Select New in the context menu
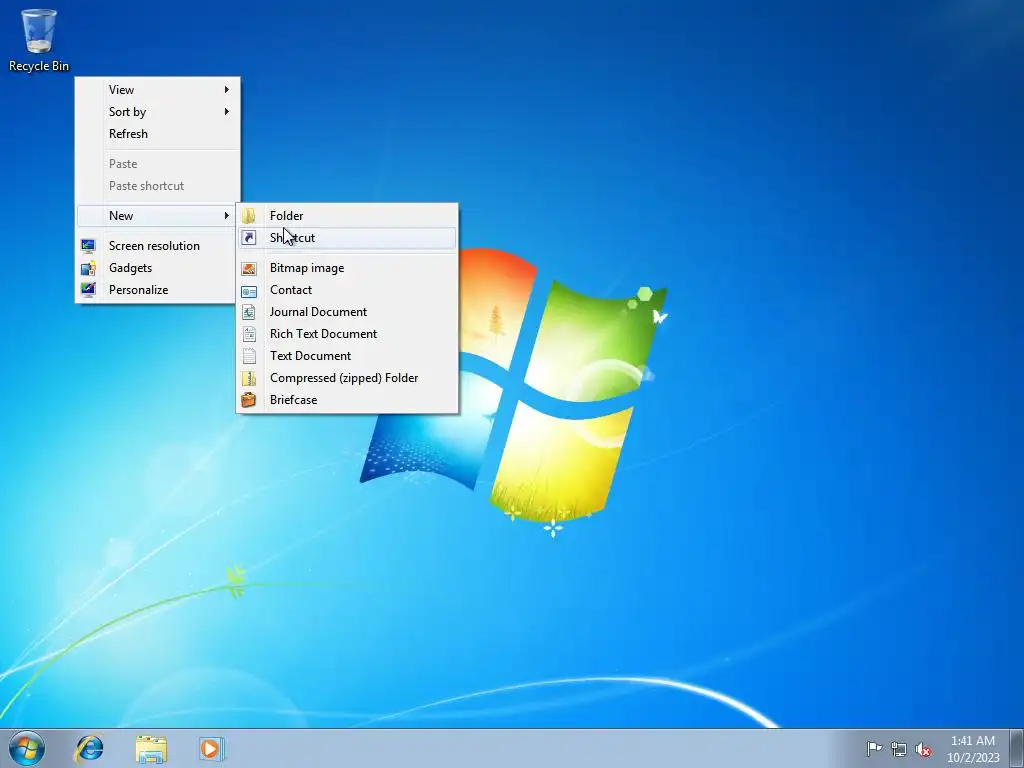This screenshot has width=1024, height=768. (x=157, y=216)
